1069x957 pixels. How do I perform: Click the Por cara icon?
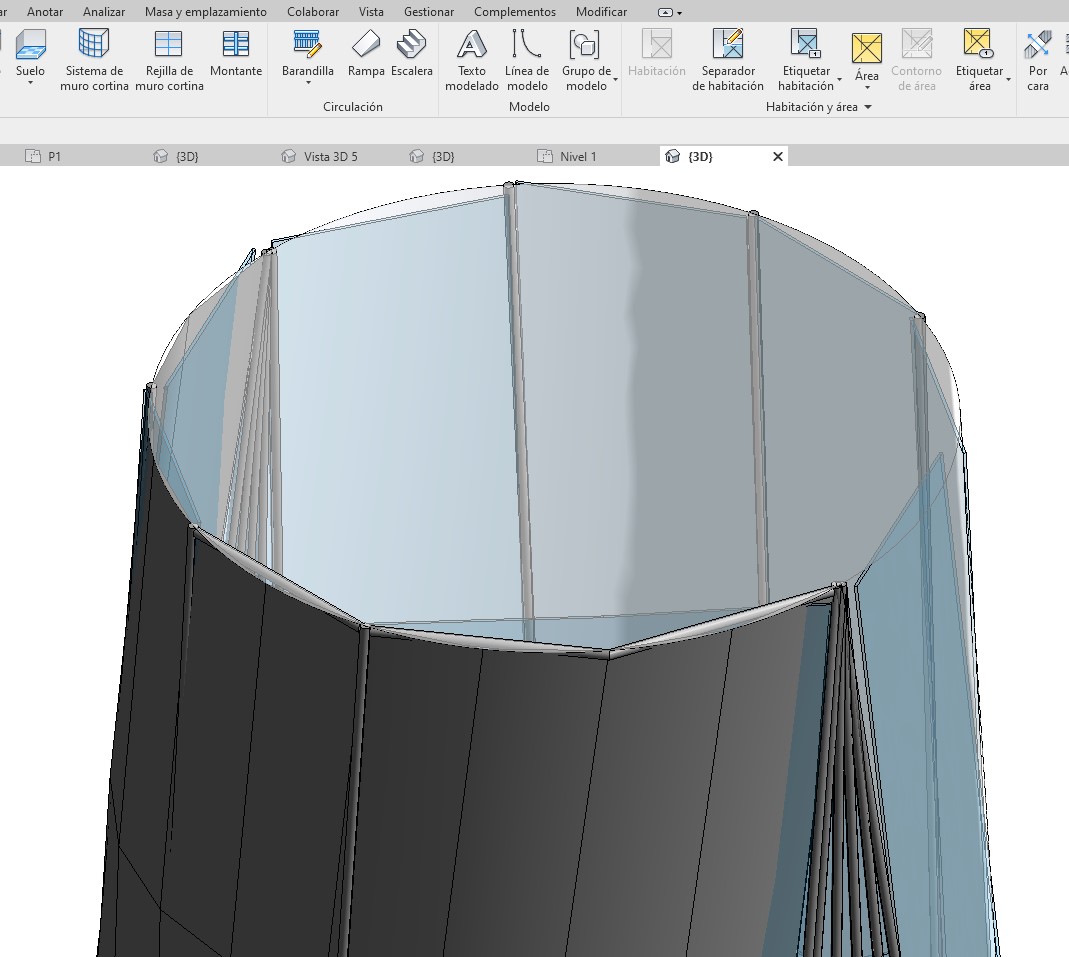pyautogui.click(x=1038, y=58)
